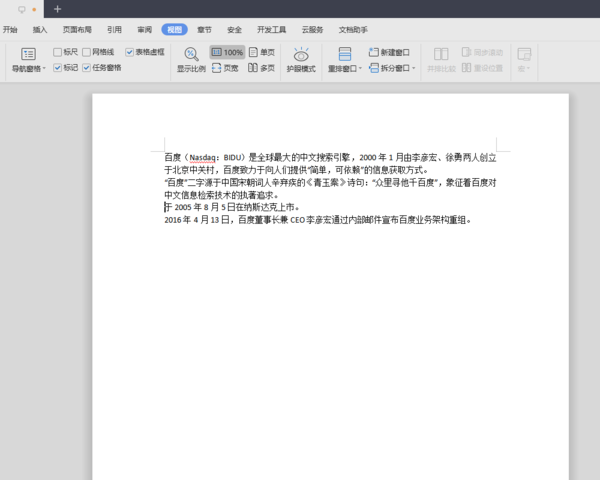600x480 pixels.
Task: Open the 导航窗格 navigation pane icon
Action: point(29,54)
